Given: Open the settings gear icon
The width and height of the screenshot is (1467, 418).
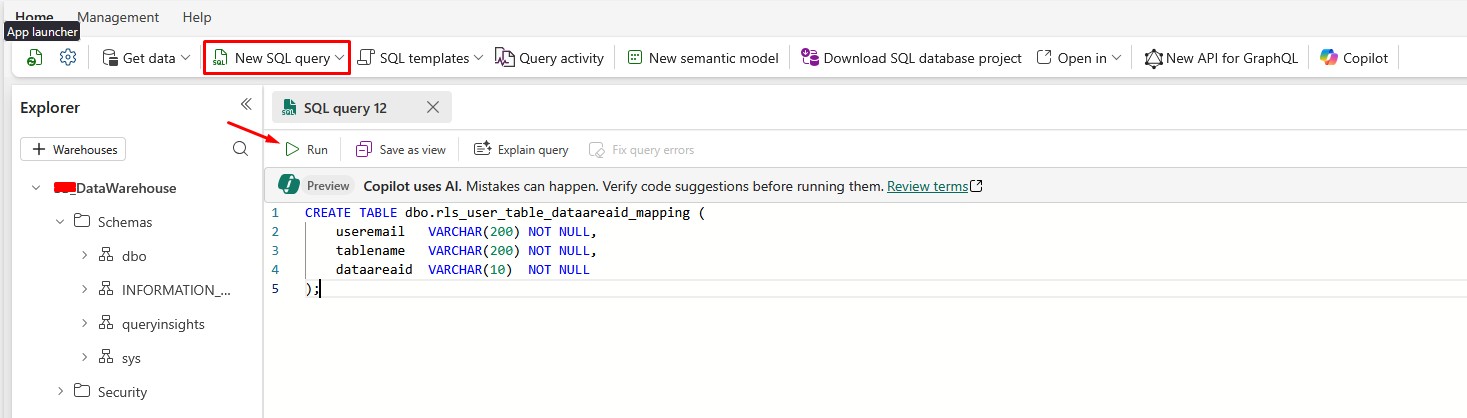Looking at the screenshot, I should click(x=68, y=57).
